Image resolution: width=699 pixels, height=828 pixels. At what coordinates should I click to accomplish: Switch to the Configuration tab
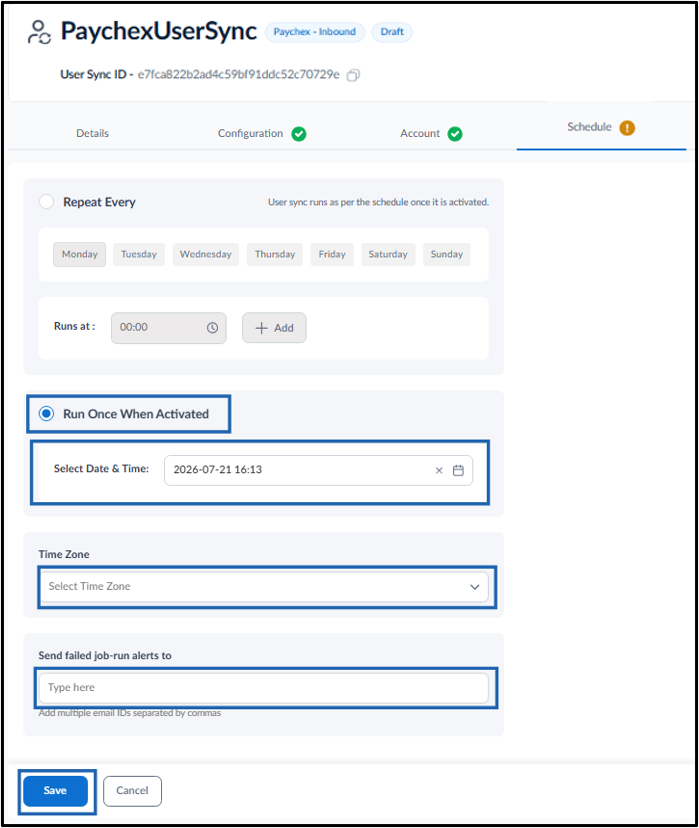[x=250, y=134]
